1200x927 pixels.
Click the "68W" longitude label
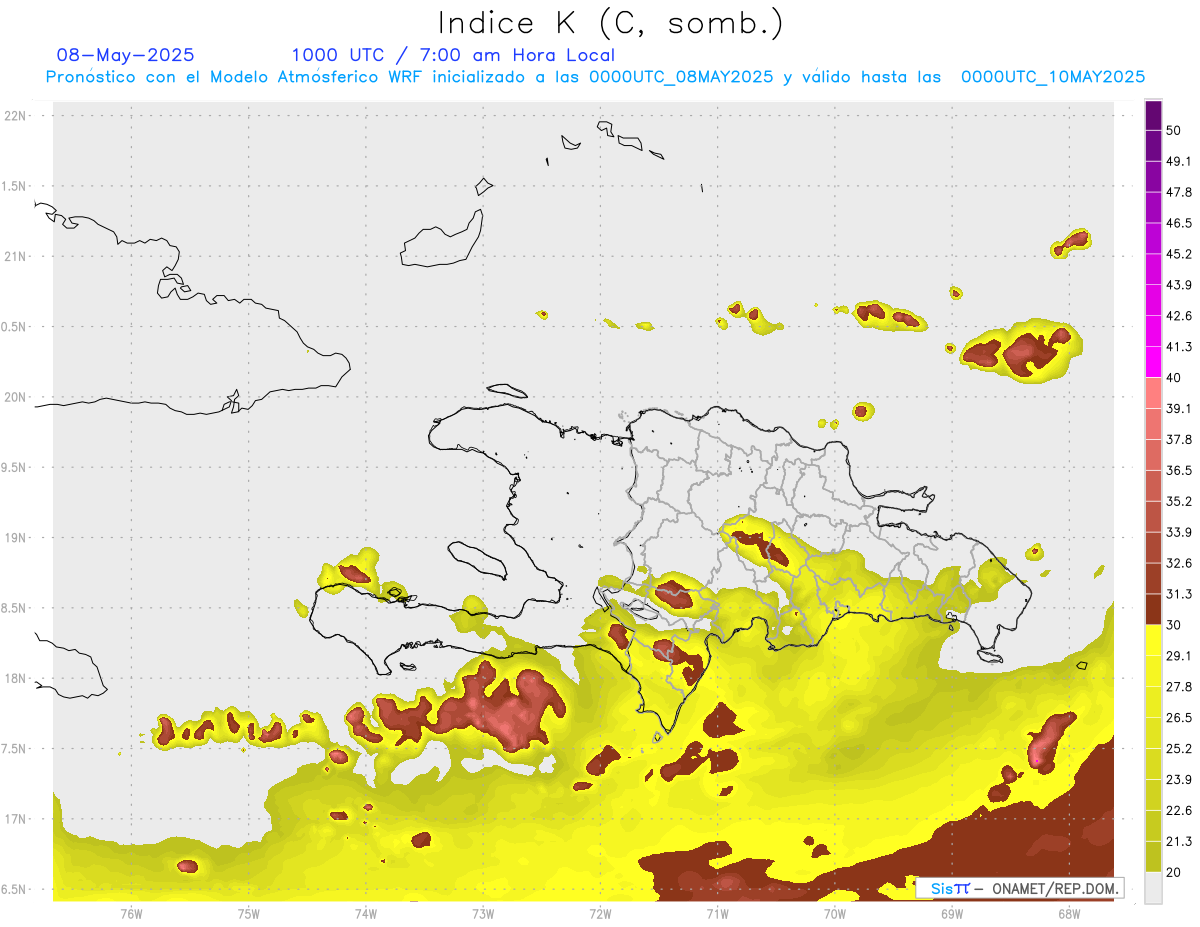1069,914
